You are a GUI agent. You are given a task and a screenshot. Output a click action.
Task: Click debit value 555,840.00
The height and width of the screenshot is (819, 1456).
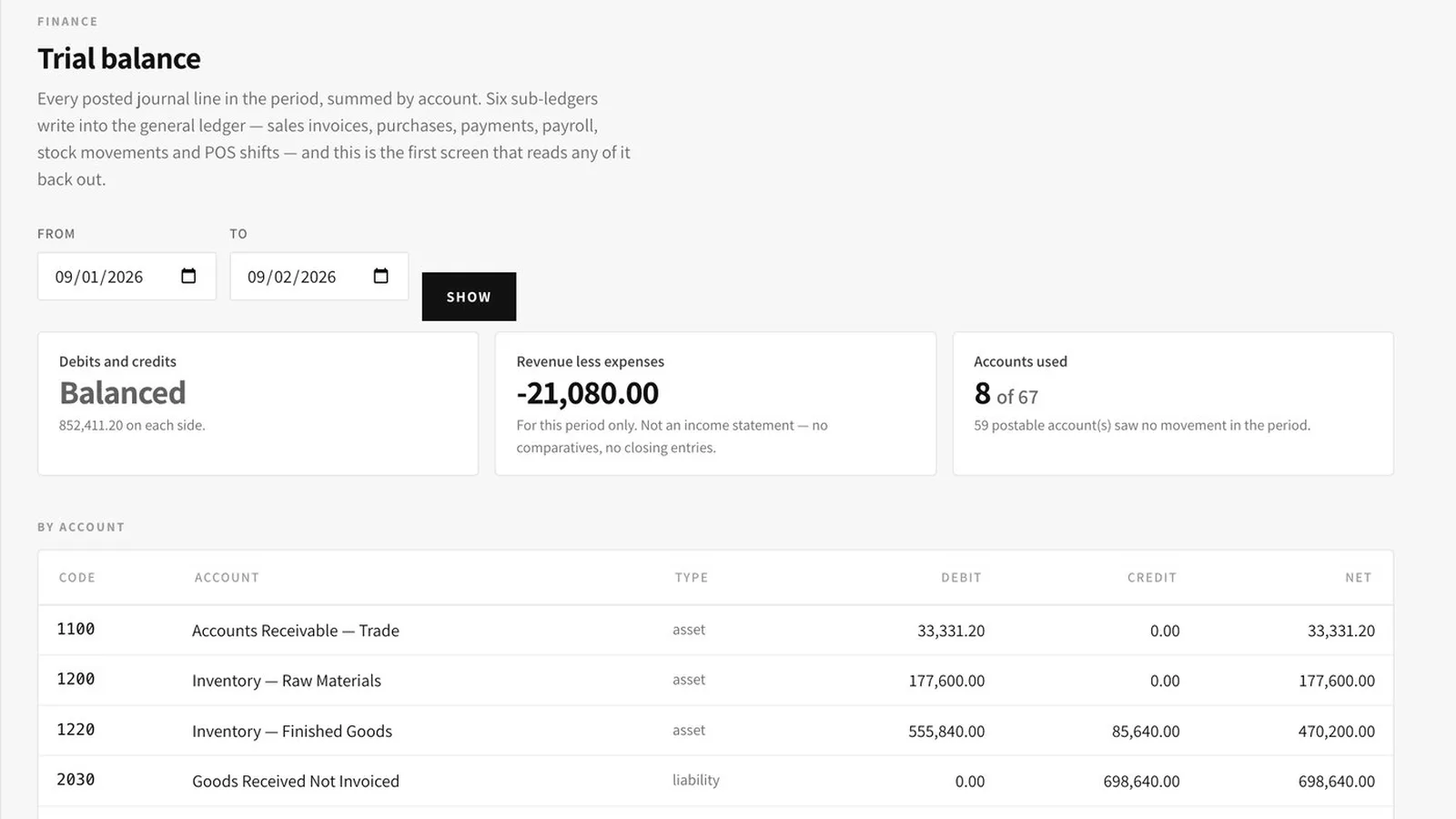[946, 732]
